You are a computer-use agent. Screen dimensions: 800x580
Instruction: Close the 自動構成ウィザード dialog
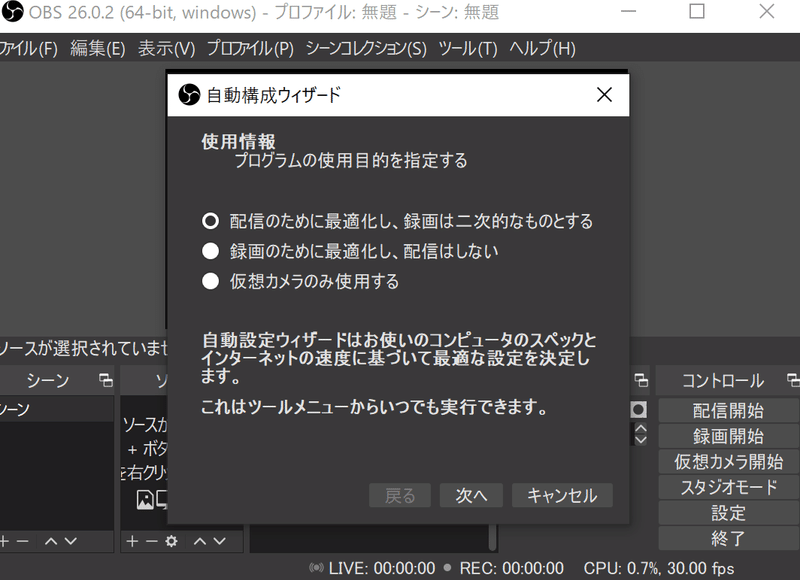(x=605, y=94)
